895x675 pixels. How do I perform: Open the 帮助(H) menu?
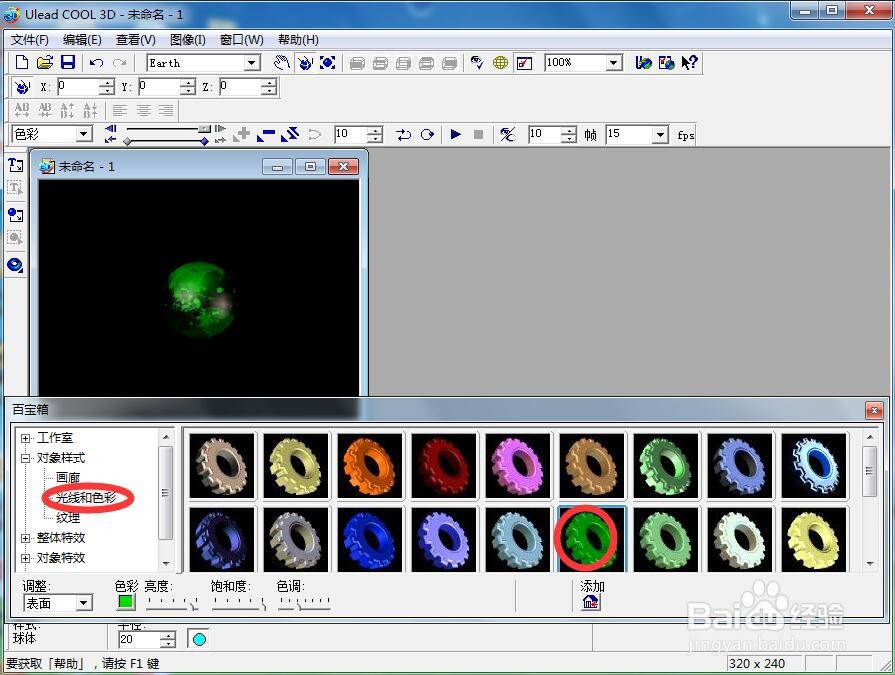[298, 40]
